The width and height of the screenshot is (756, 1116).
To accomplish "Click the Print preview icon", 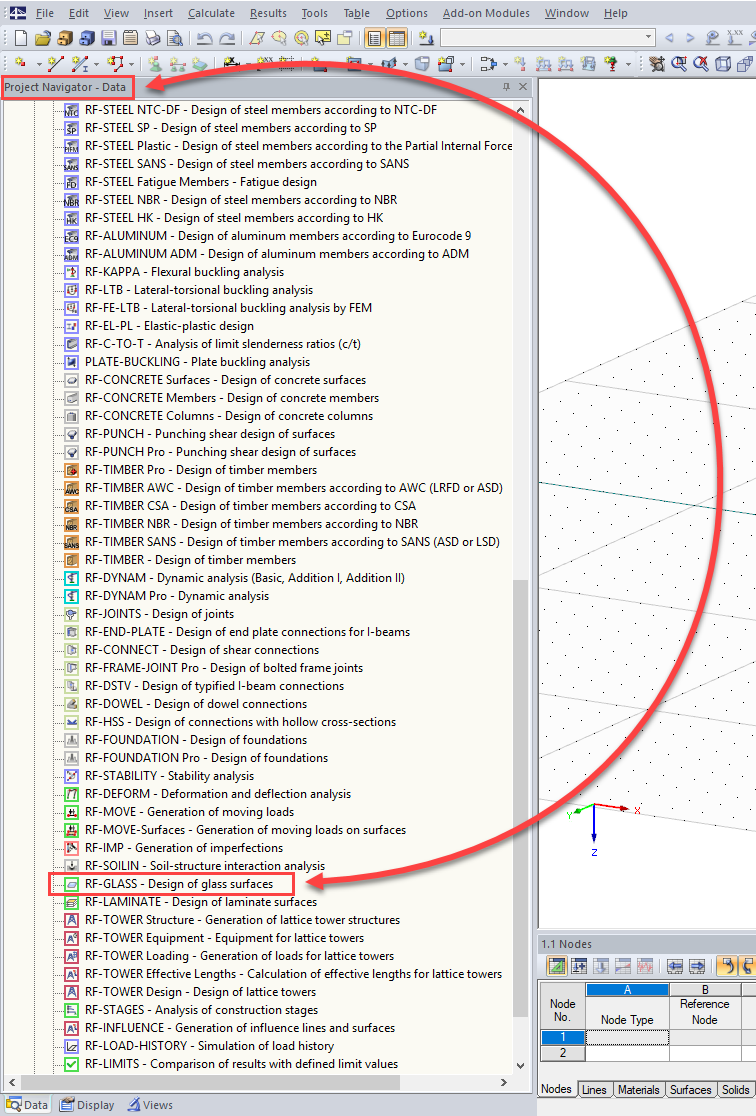I will pos(175,38).
